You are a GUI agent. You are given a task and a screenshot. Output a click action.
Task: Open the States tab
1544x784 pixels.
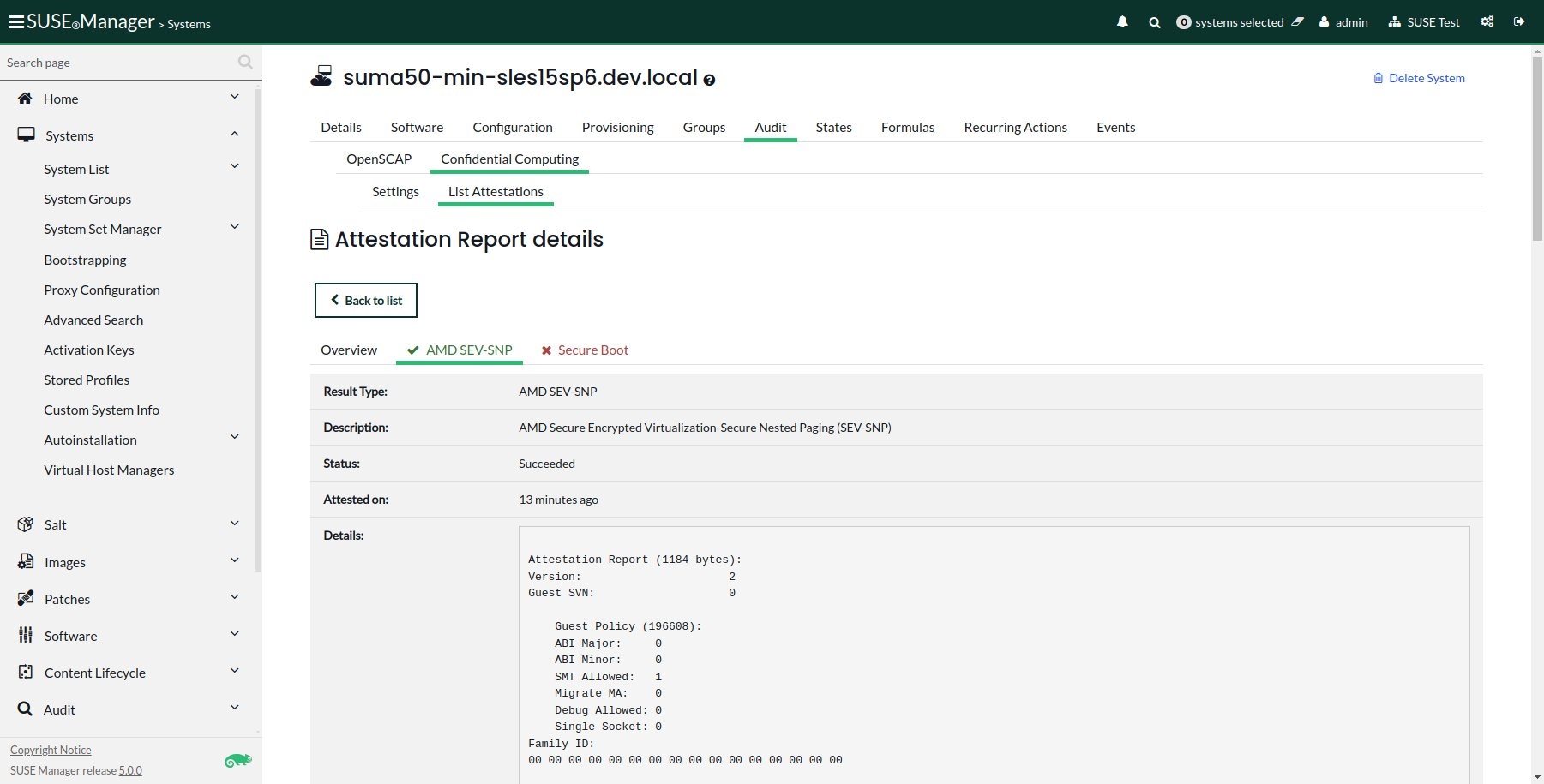click(x=833, y=127)
